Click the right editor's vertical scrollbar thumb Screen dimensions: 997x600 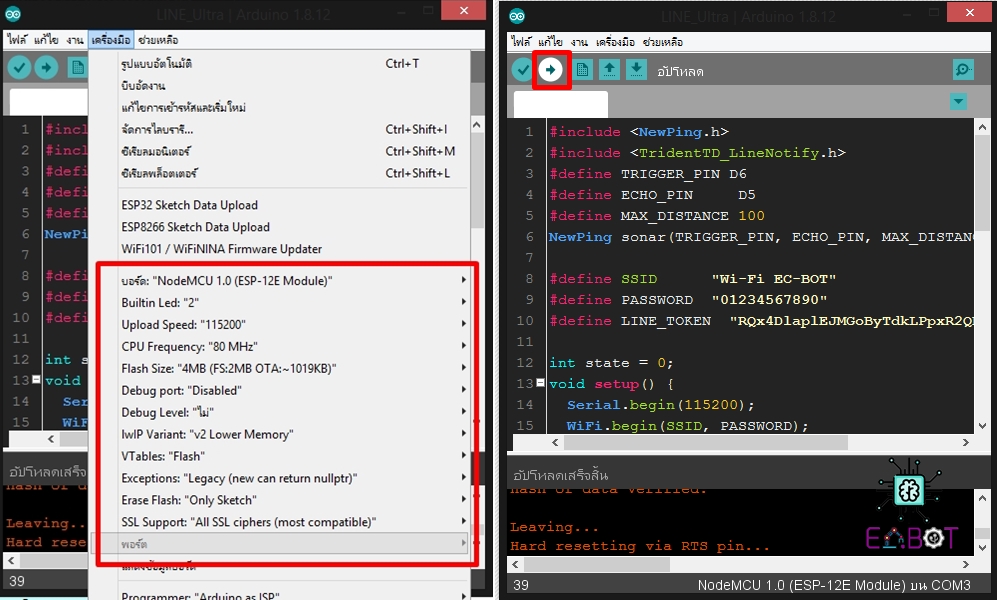pos(982,184)
